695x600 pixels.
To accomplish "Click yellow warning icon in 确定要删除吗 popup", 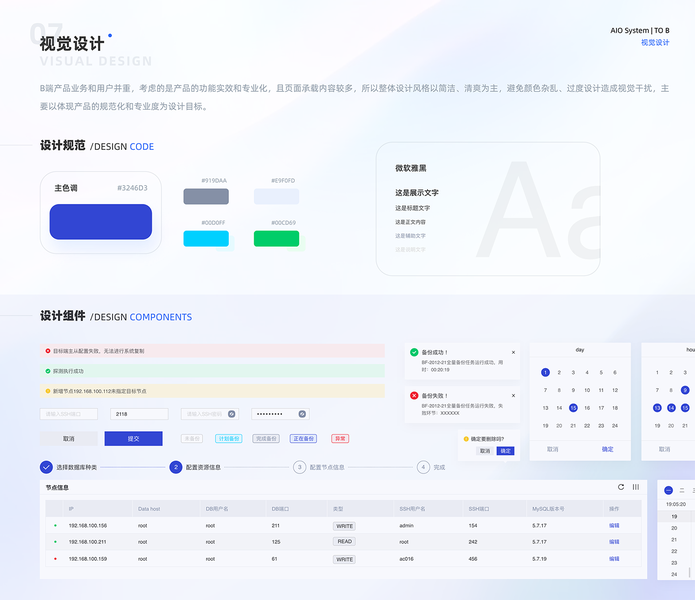I will point(466,439).
